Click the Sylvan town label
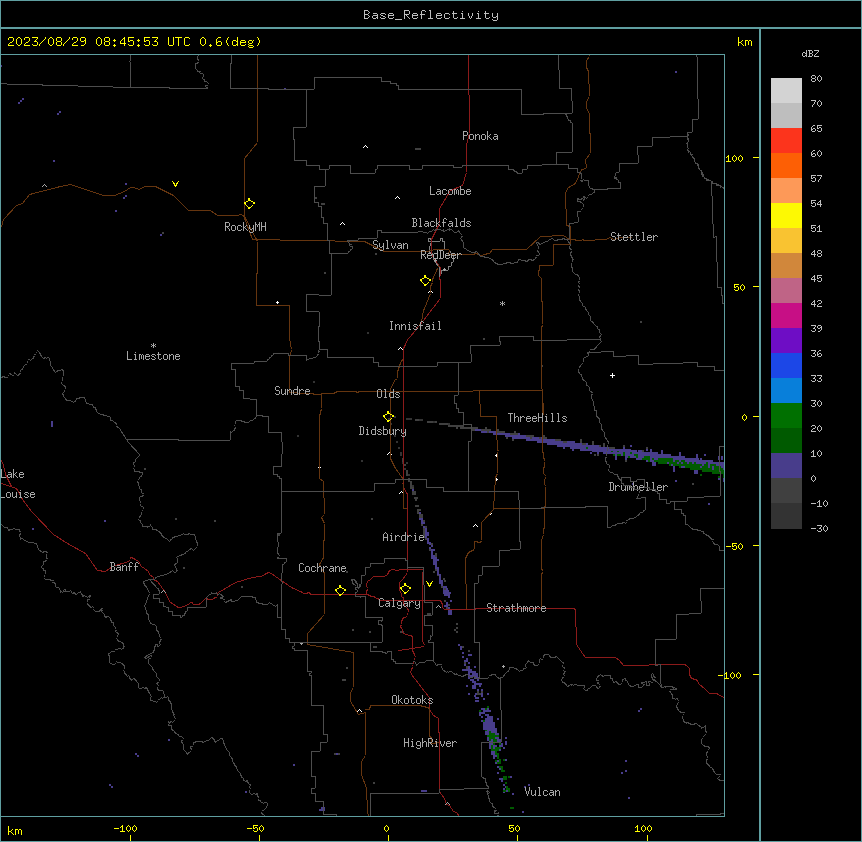This screenshot has height=842, width=862. 390,245
